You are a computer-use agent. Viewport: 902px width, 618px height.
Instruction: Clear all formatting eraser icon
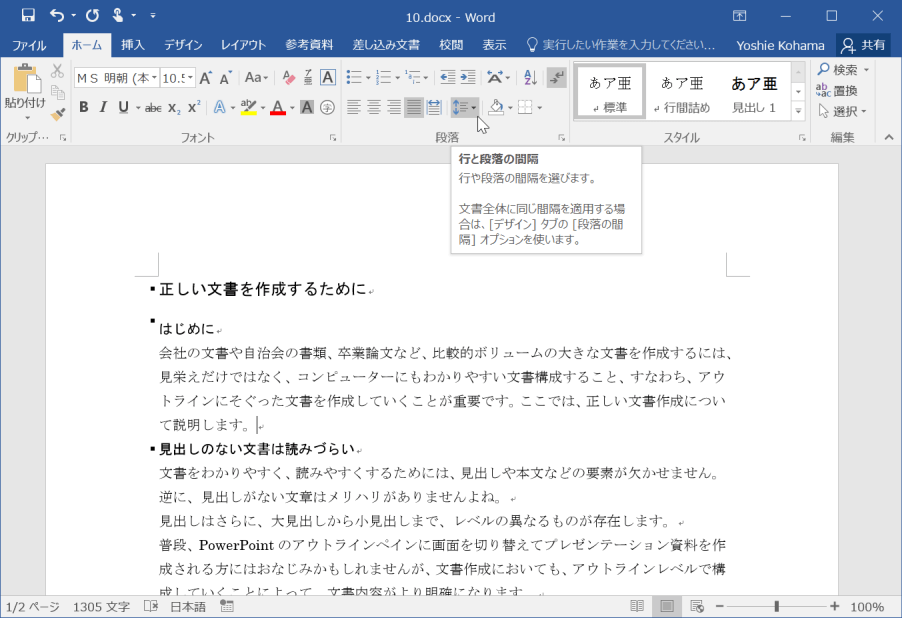pos(289,78)
